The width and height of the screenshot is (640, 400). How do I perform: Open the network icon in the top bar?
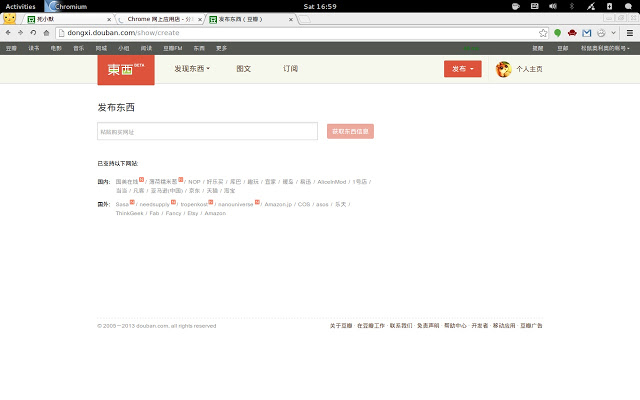pyautogui.click(x=591, y=6)
